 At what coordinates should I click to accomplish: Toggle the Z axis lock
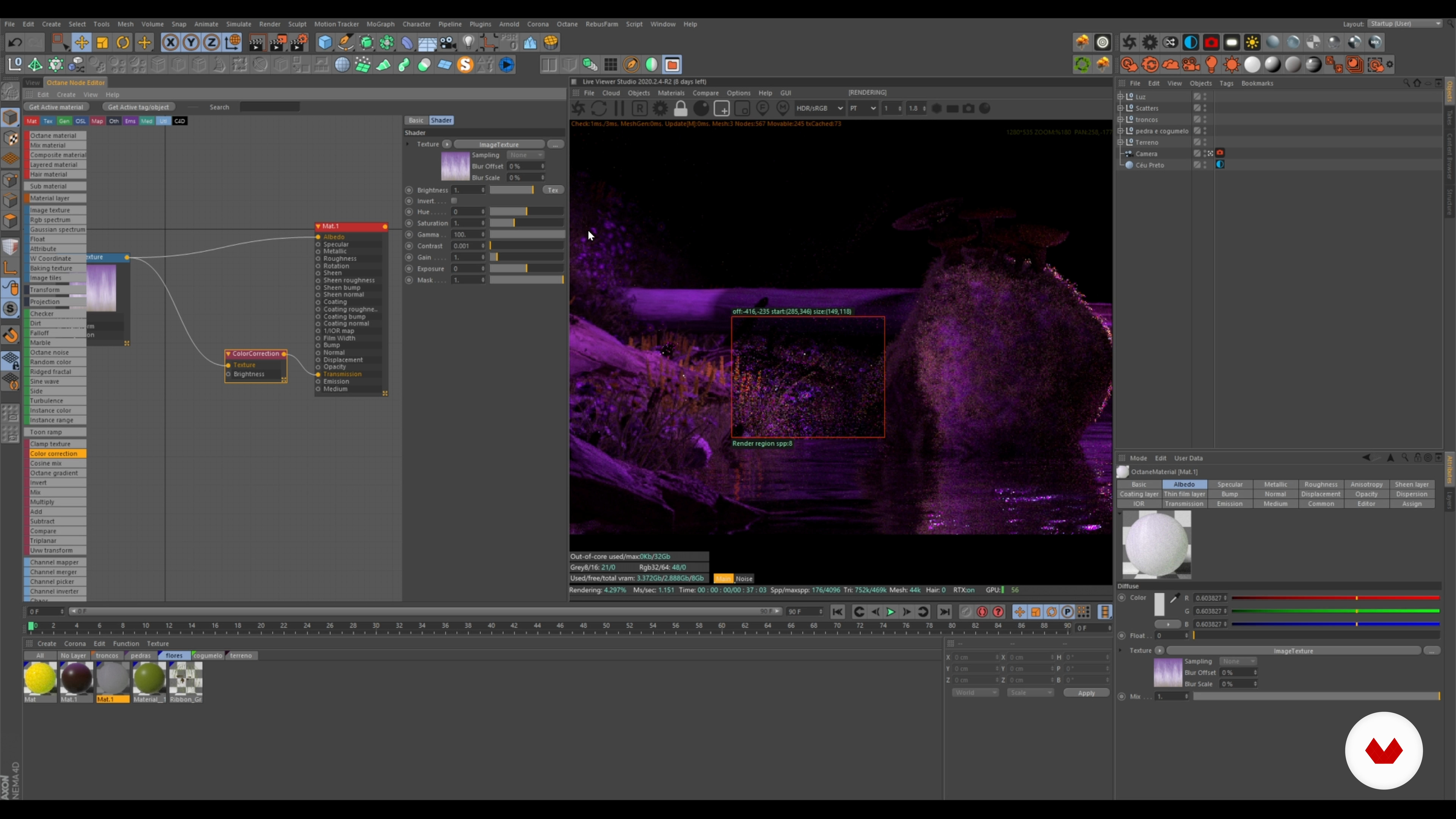(212, 42)
